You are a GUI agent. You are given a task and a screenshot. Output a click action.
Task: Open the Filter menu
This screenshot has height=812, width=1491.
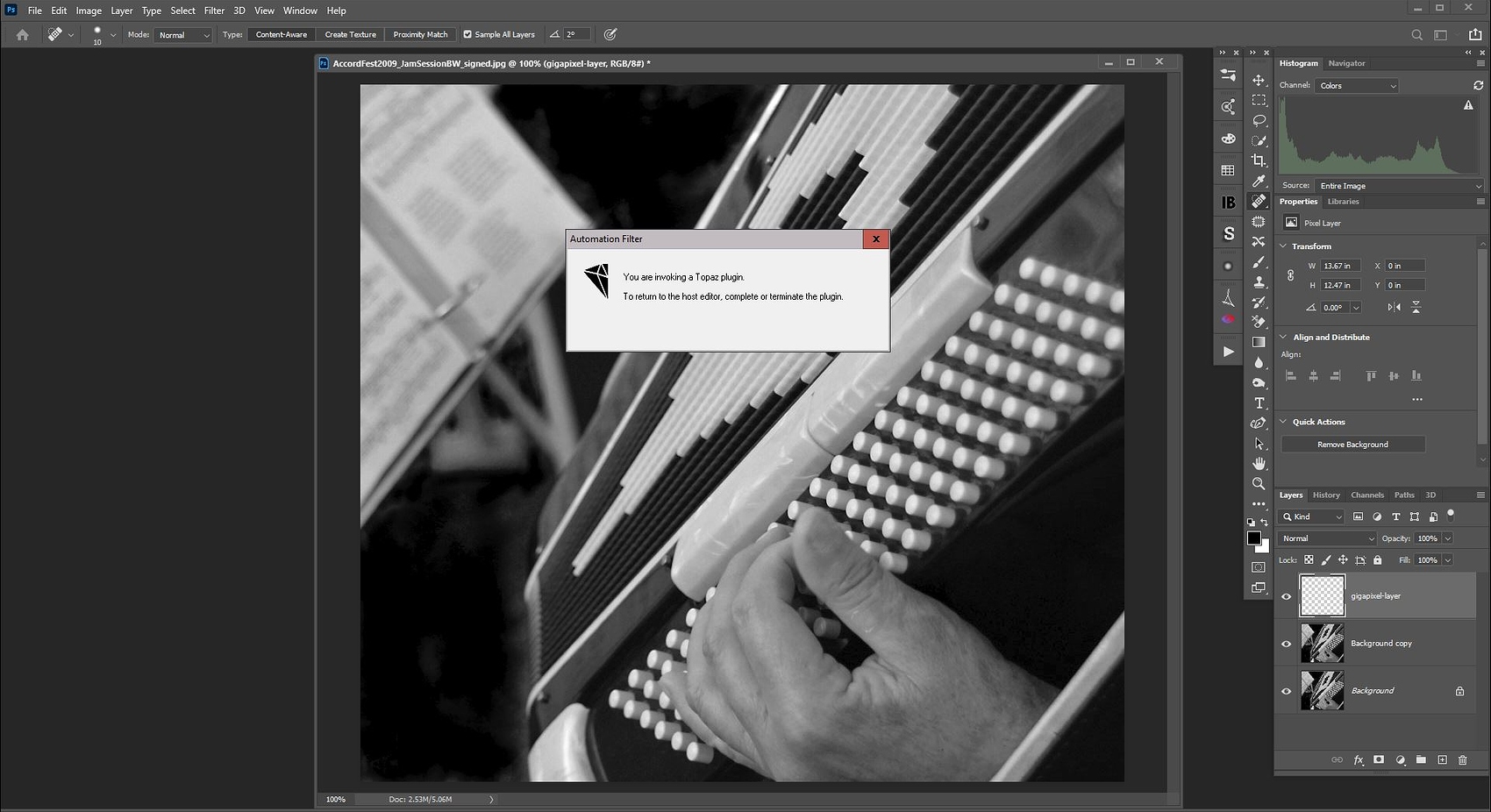(x=214, y=11)
